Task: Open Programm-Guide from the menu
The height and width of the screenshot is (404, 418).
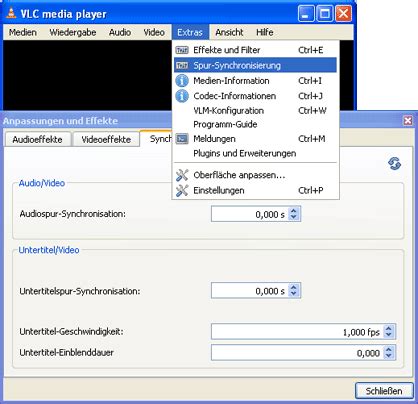Action: point(255,124)
